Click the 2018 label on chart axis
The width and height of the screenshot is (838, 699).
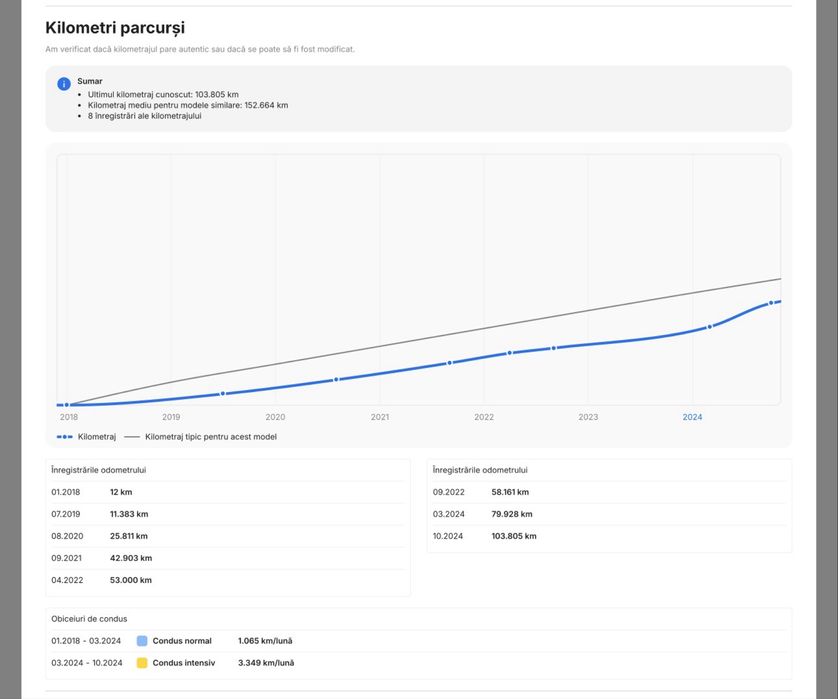click(69, 417)
